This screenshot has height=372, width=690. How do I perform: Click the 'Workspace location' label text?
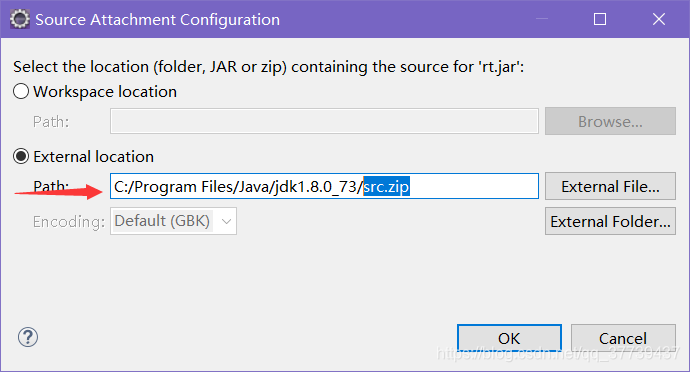pos(105,92)
